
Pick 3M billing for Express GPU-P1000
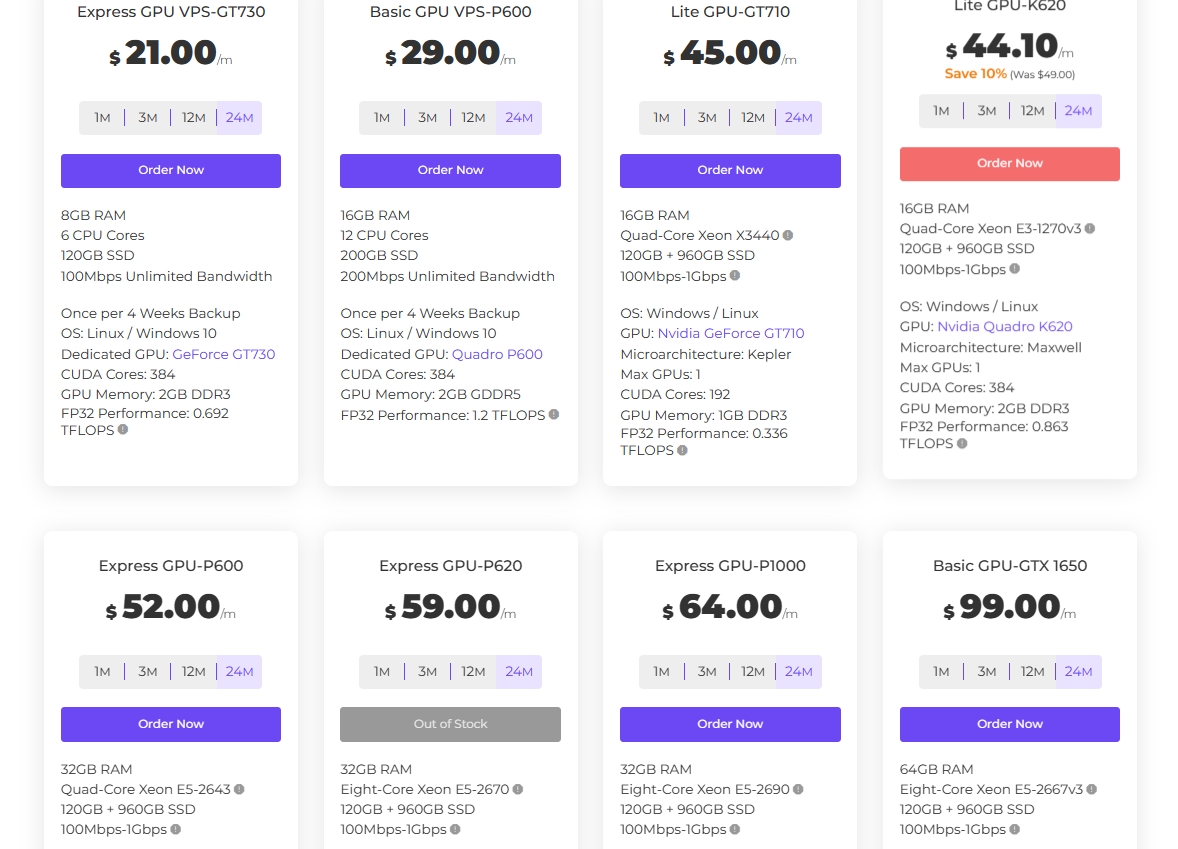click(707, 672)
